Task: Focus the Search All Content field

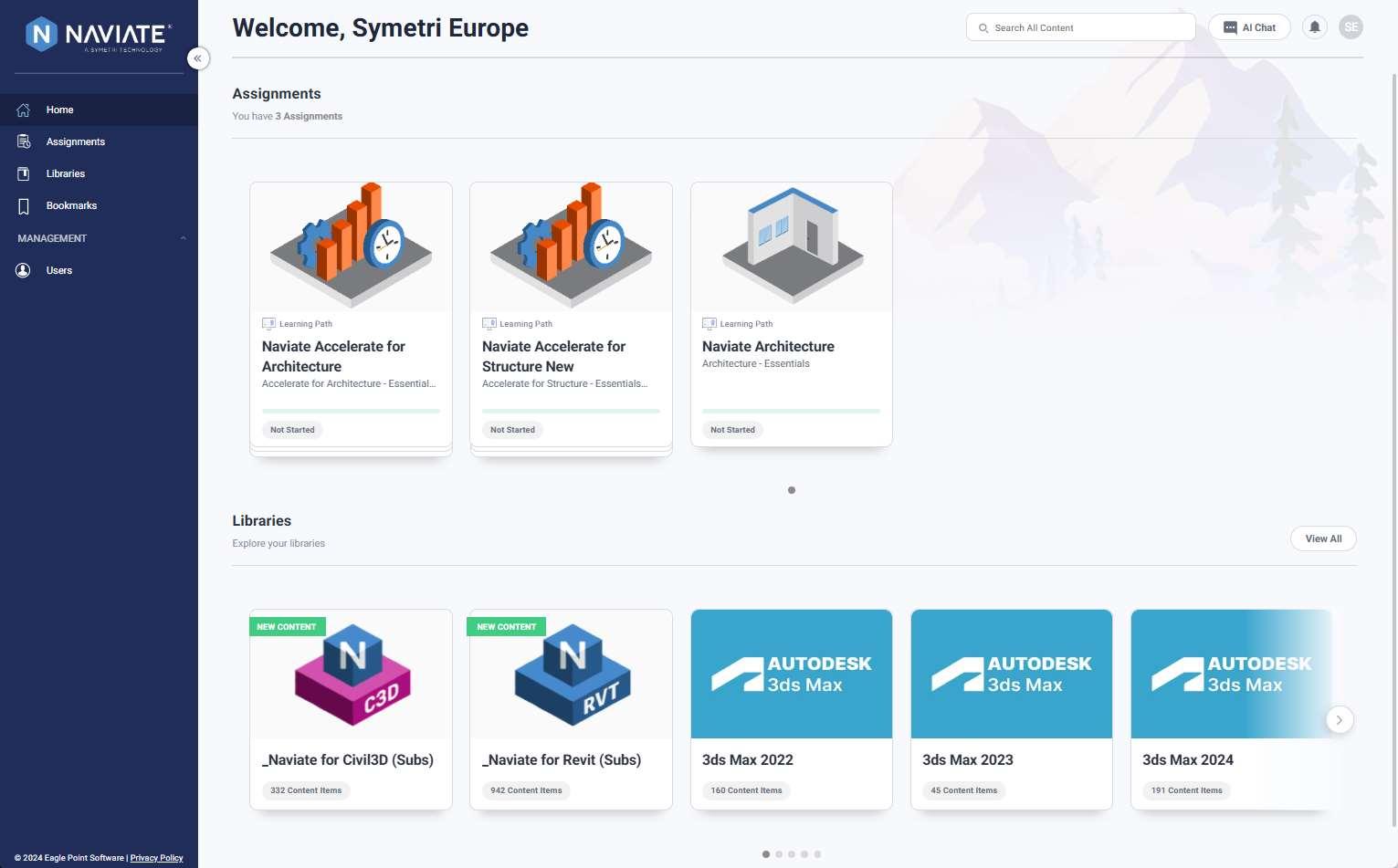Action: (x=1080, y=27)
